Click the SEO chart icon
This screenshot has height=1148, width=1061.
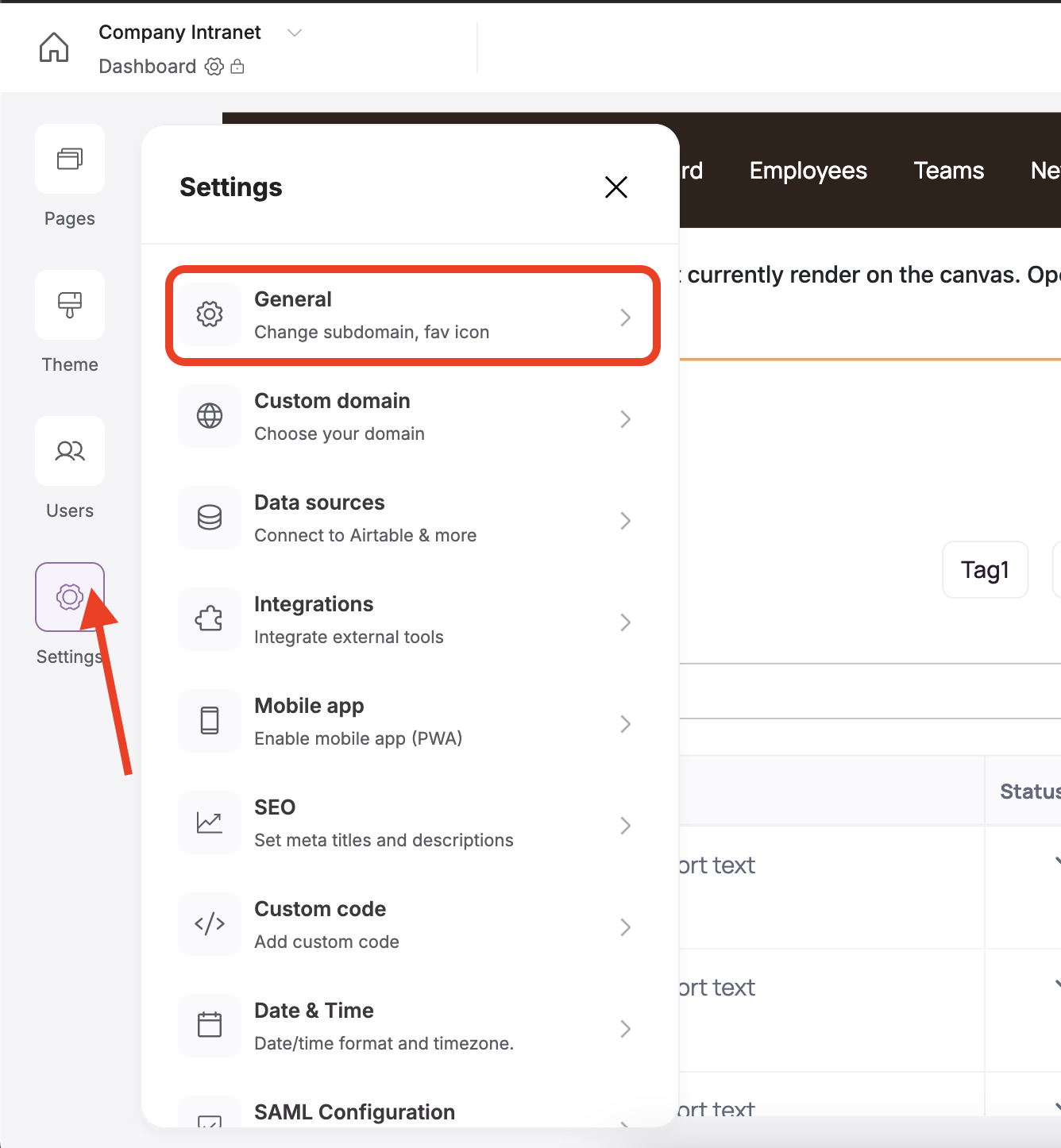[210, 822]
